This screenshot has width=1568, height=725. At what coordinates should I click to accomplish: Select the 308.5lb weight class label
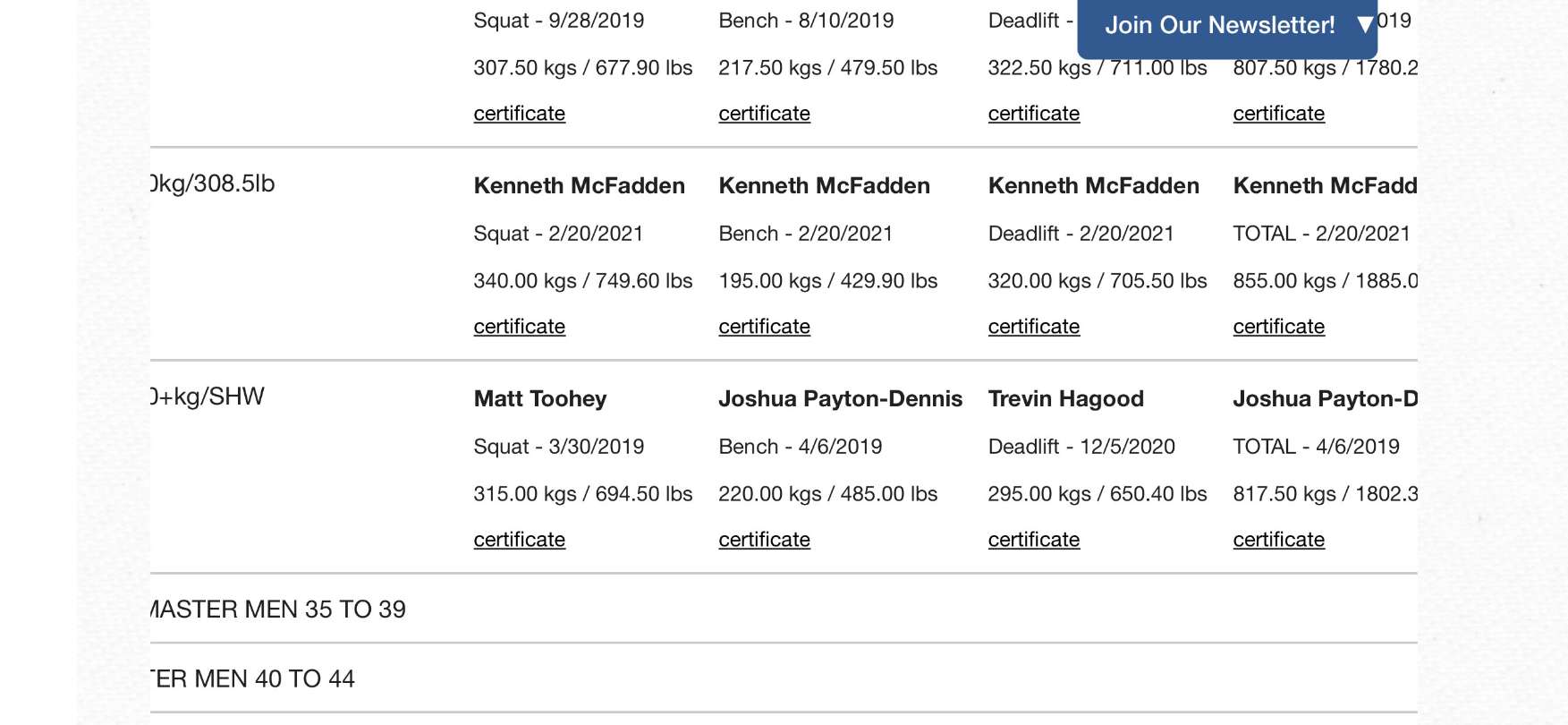tap(213, 184)
